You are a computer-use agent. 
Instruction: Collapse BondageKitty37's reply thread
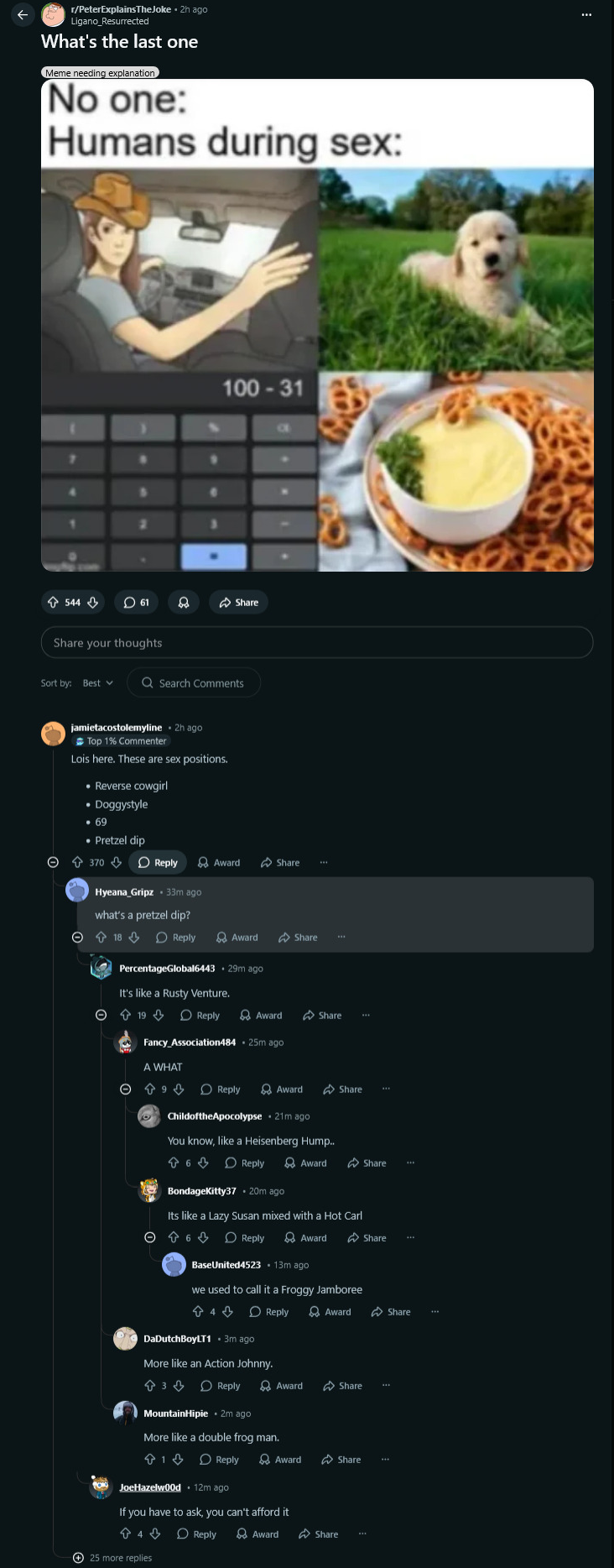pos(149,1238)
